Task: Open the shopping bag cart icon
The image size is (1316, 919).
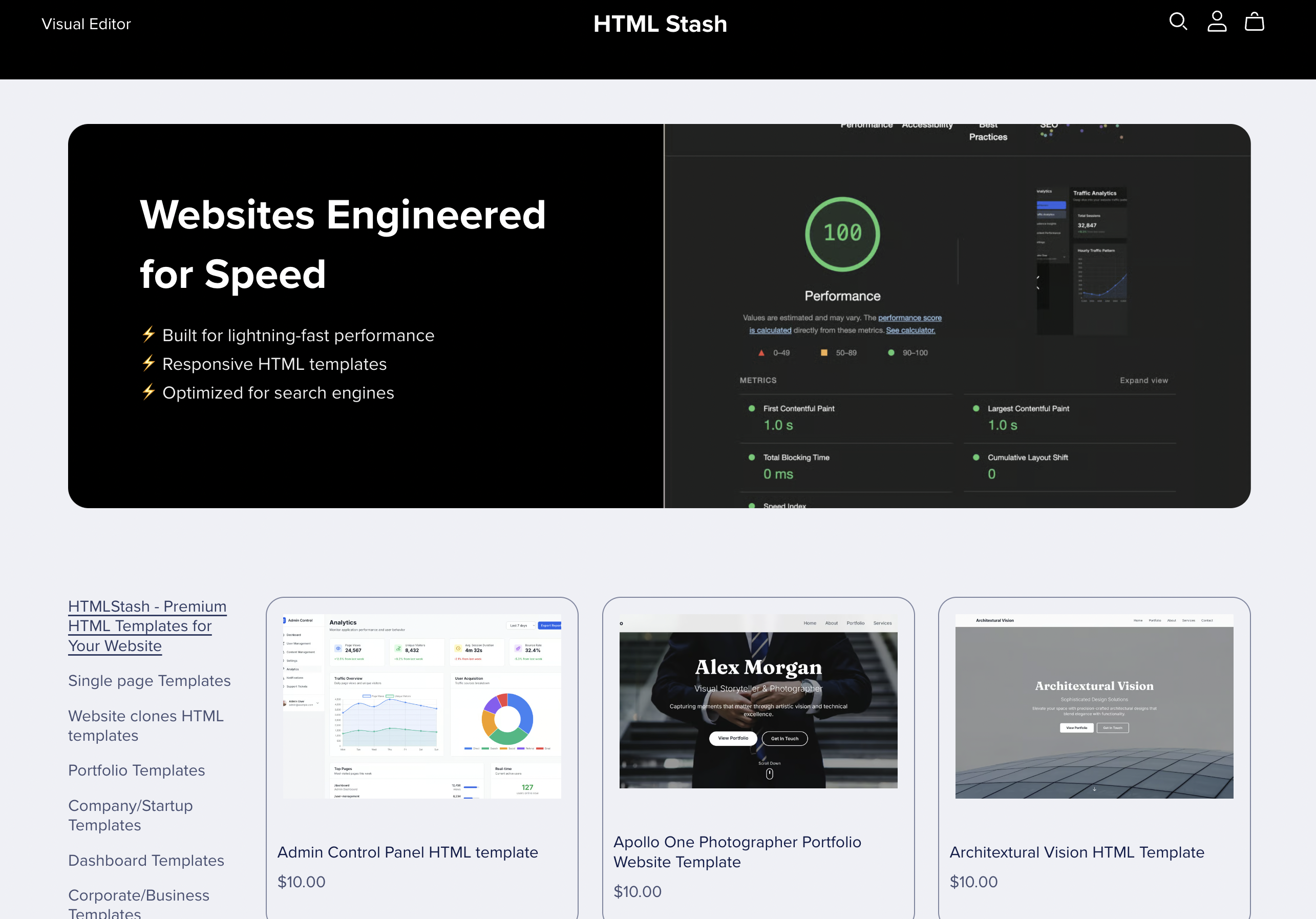Action: click(1254, 22)
